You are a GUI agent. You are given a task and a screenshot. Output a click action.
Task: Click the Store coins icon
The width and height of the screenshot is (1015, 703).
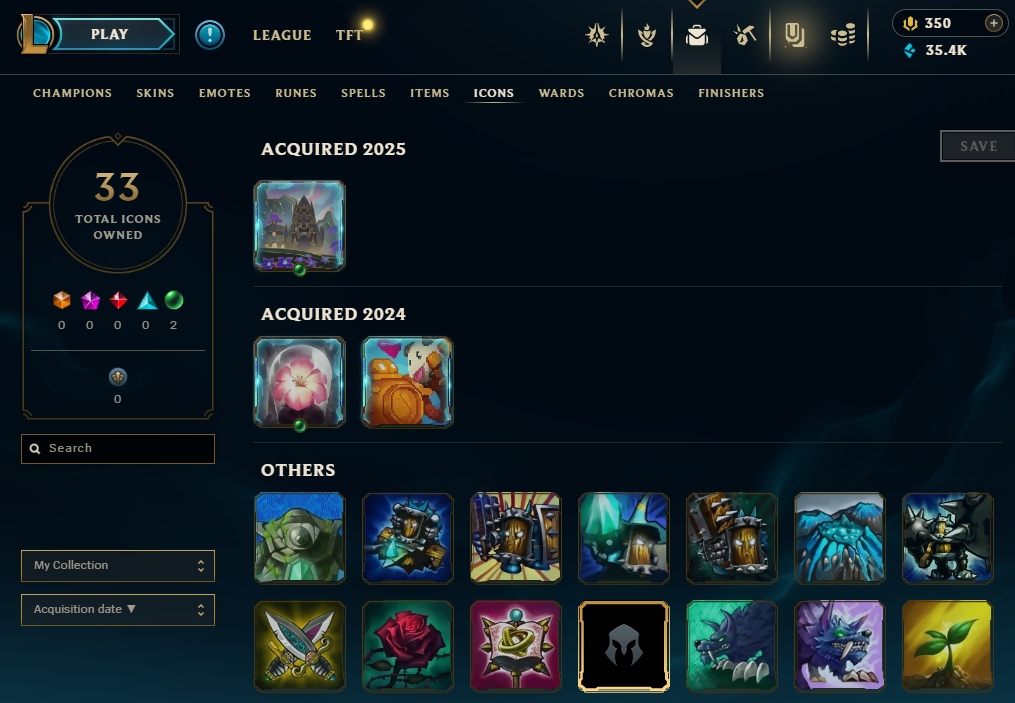point(843,35)
